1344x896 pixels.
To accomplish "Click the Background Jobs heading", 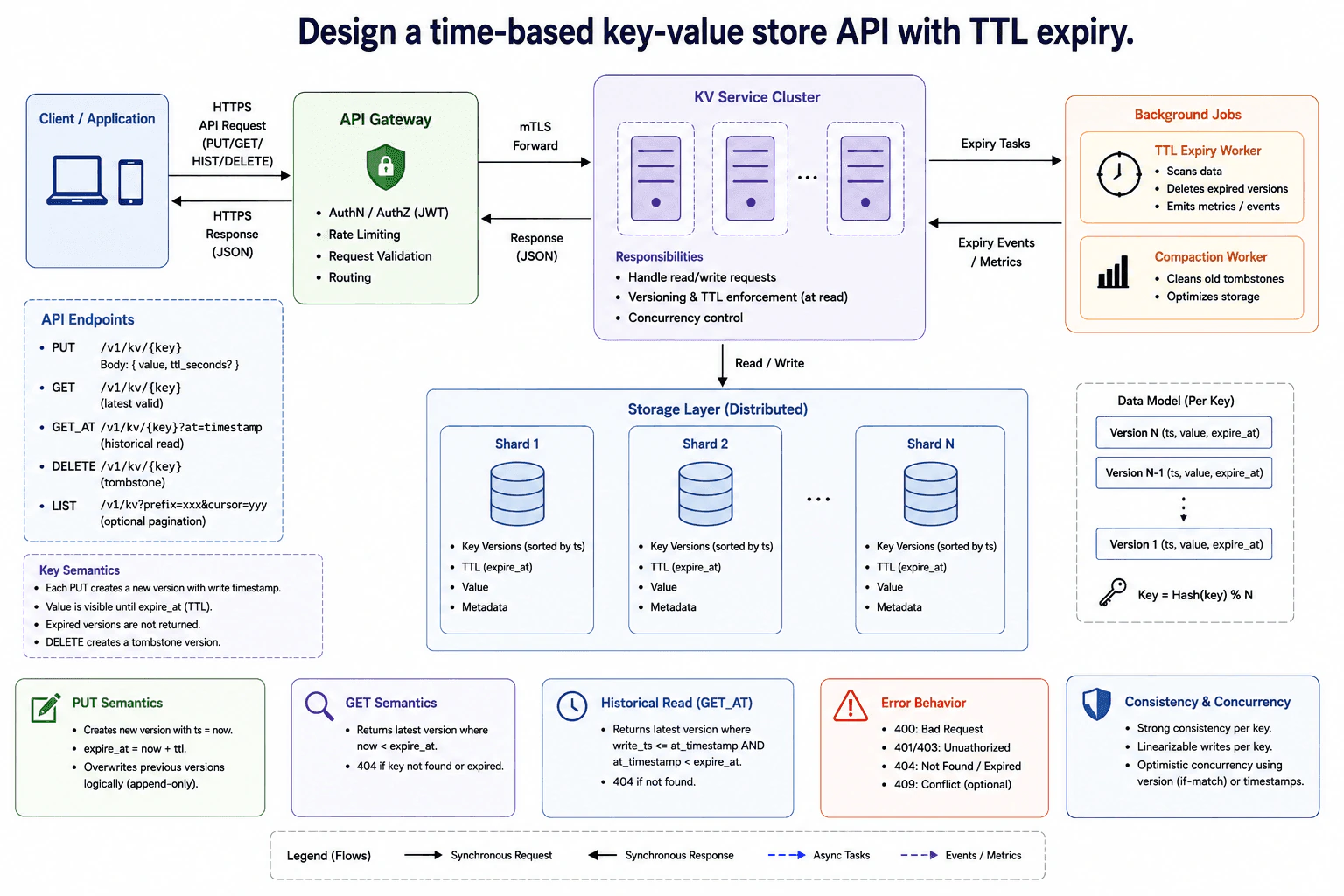I will pyautogui.click(x=1187, y=115).
